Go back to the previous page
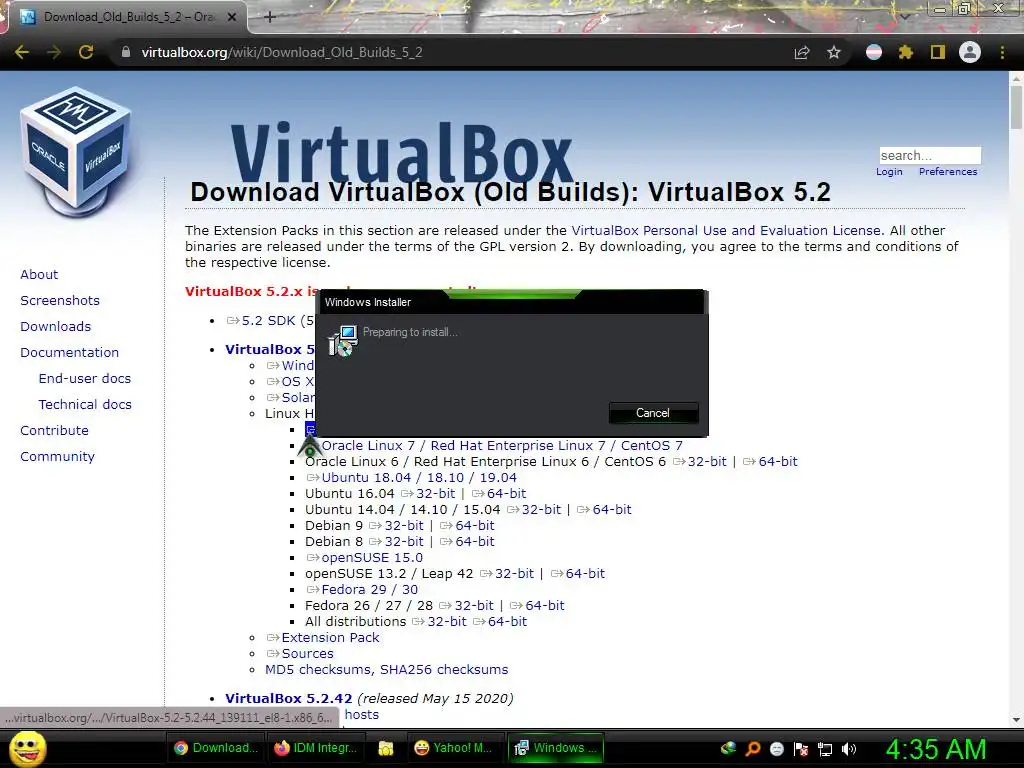The width and height of the screenshot is (1024, 768). tap(22, 52)
